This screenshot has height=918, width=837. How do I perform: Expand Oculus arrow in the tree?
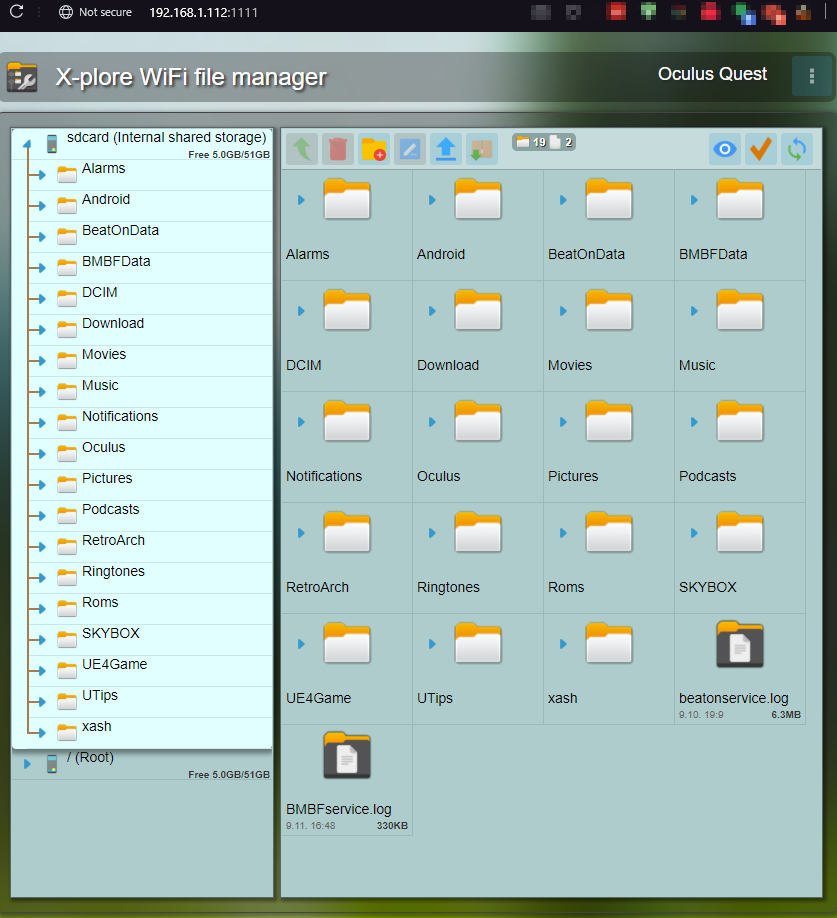coord(41,454)
